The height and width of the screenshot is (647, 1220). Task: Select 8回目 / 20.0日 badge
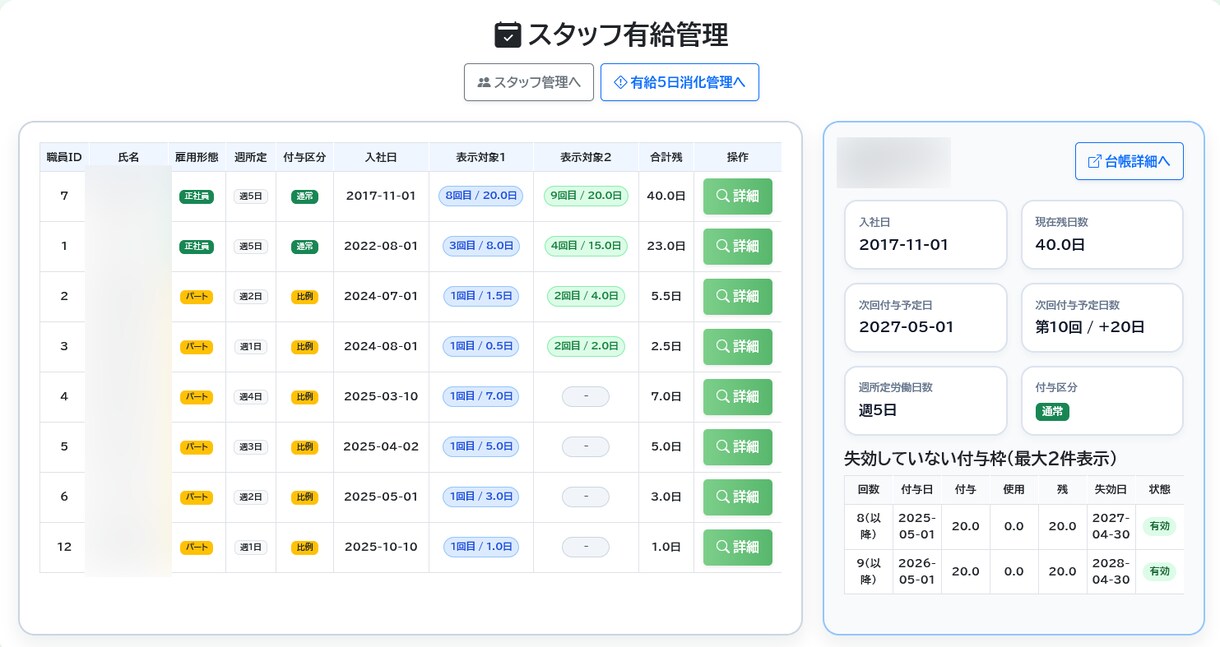pos(481,196)
